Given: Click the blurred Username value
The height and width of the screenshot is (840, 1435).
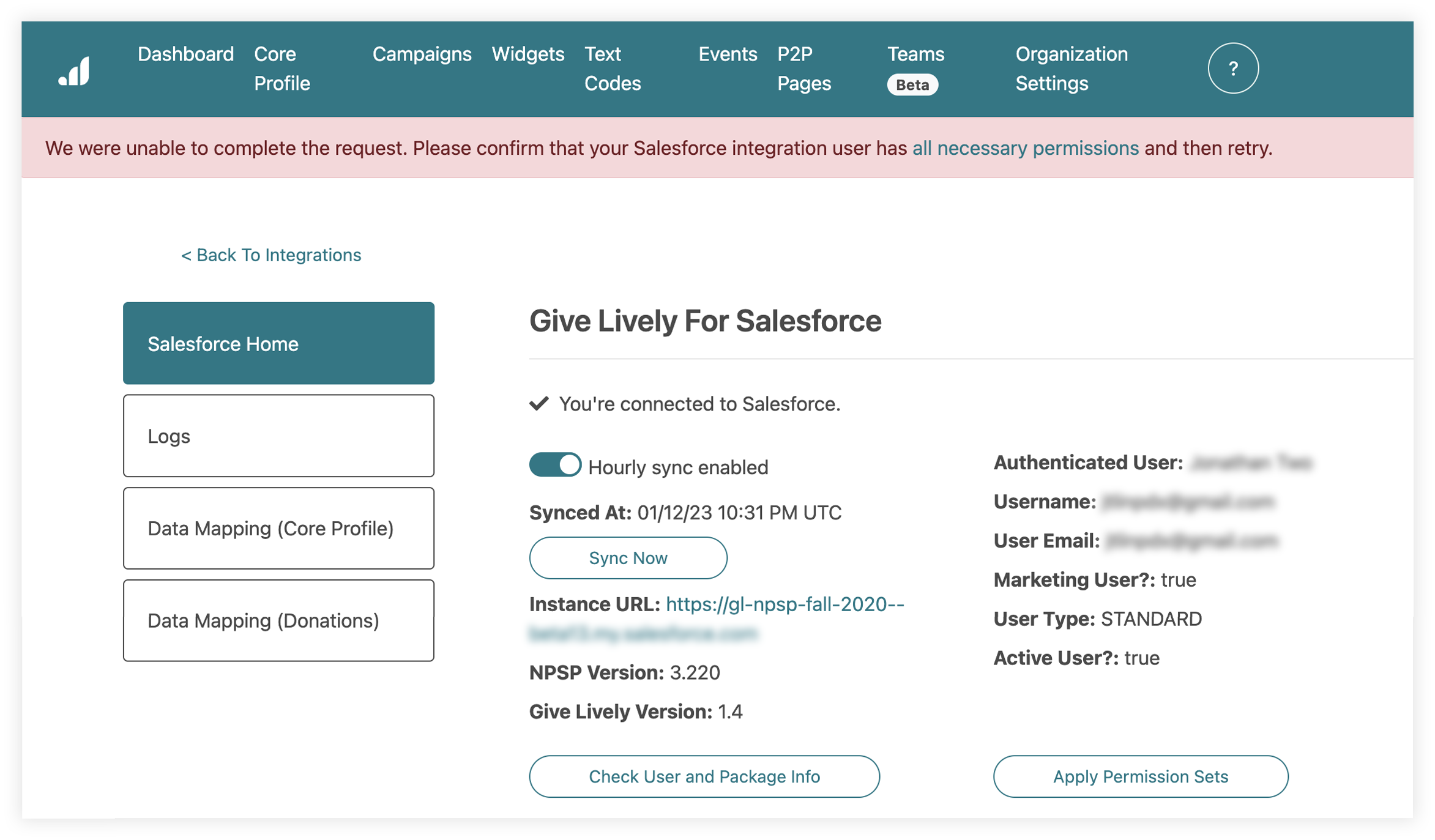Looking at the screenshot, I should pyautogui.click(x=1188, y=502).
